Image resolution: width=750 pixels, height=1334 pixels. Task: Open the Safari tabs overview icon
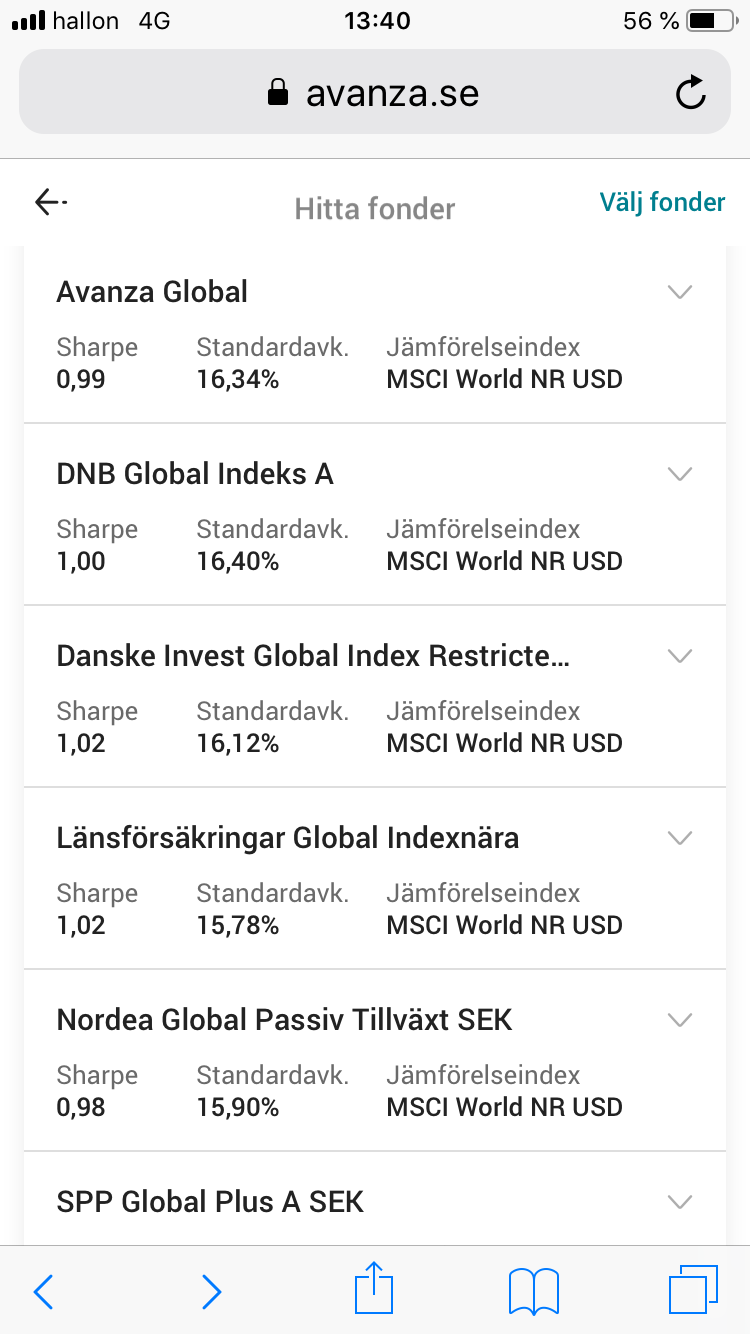(x=692, y=1289)
